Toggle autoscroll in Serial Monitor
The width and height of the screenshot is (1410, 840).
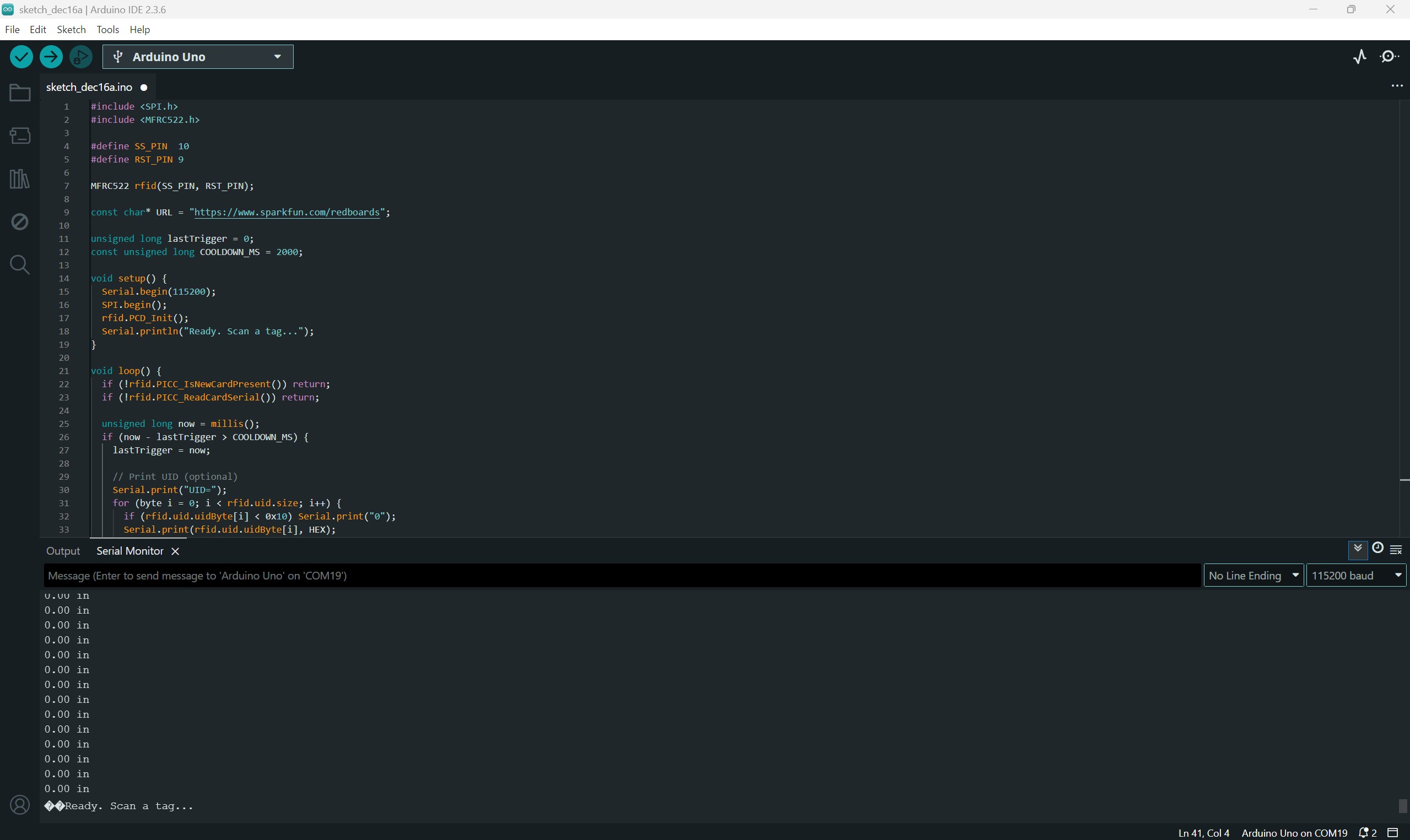click(x=1358, y=549)
